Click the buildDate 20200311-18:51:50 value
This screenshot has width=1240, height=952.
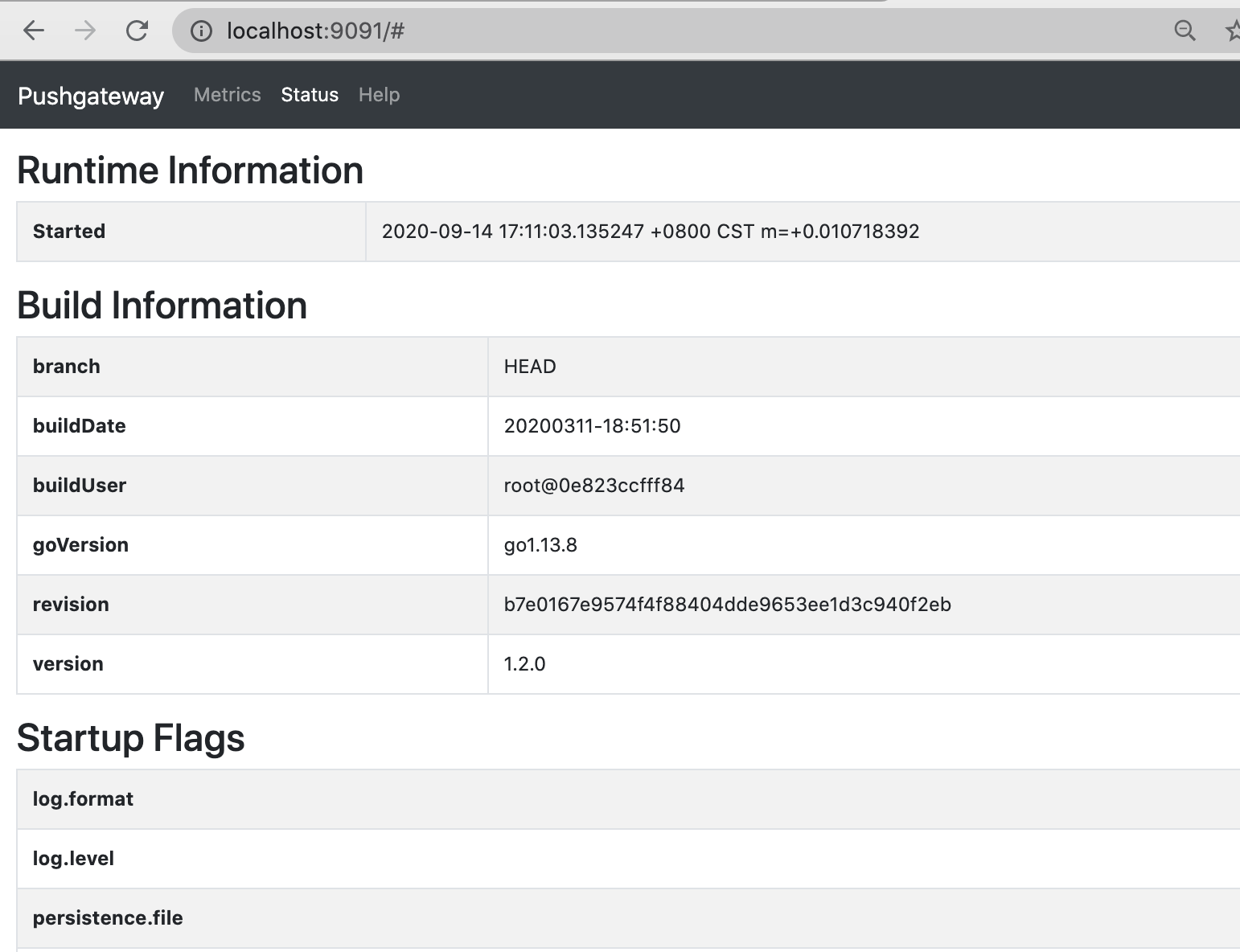point(592,426)
